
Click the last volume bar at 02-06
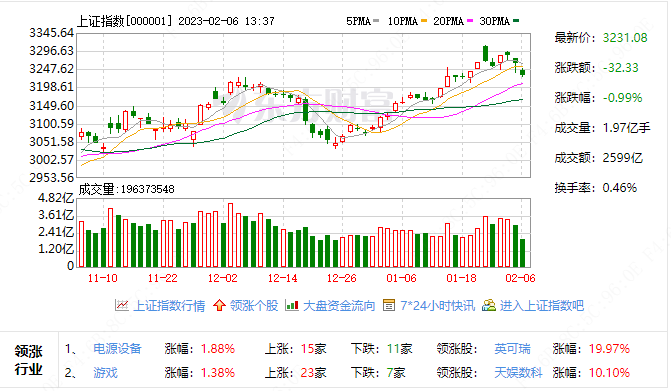point(523,253)
